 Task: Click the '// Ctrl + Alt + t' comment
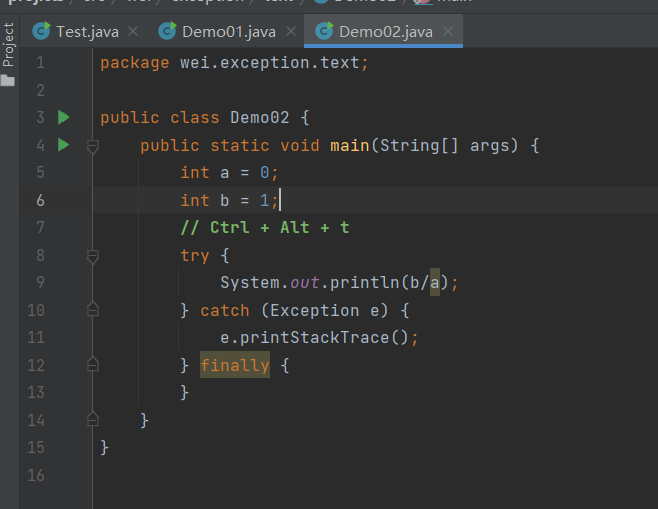(265, 228)
